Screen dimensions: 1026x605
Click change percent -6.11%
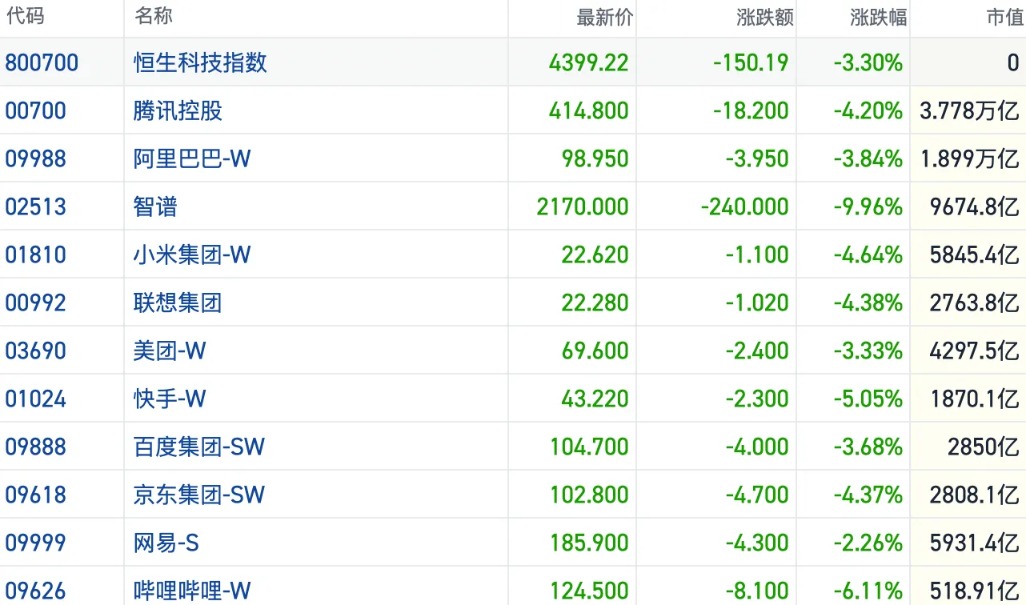[x=868, y=591]
